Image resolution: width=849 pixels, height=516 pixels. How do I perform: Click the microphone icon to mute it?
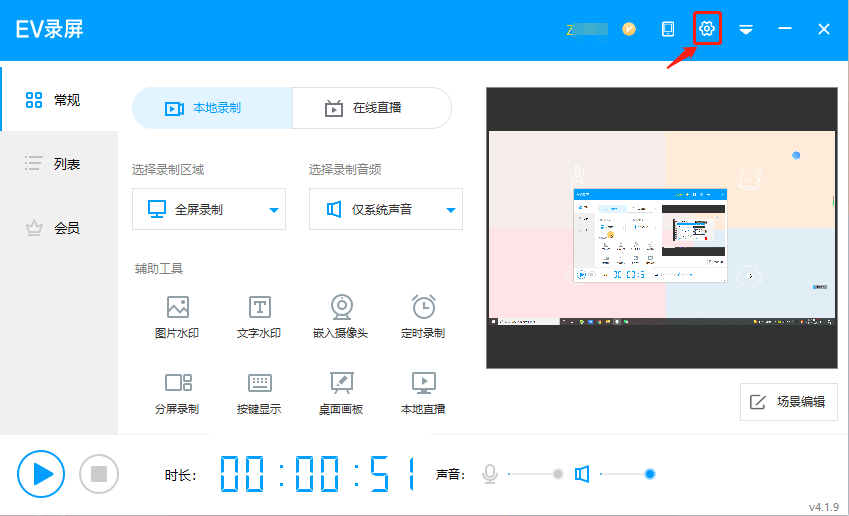pos(490,474)
